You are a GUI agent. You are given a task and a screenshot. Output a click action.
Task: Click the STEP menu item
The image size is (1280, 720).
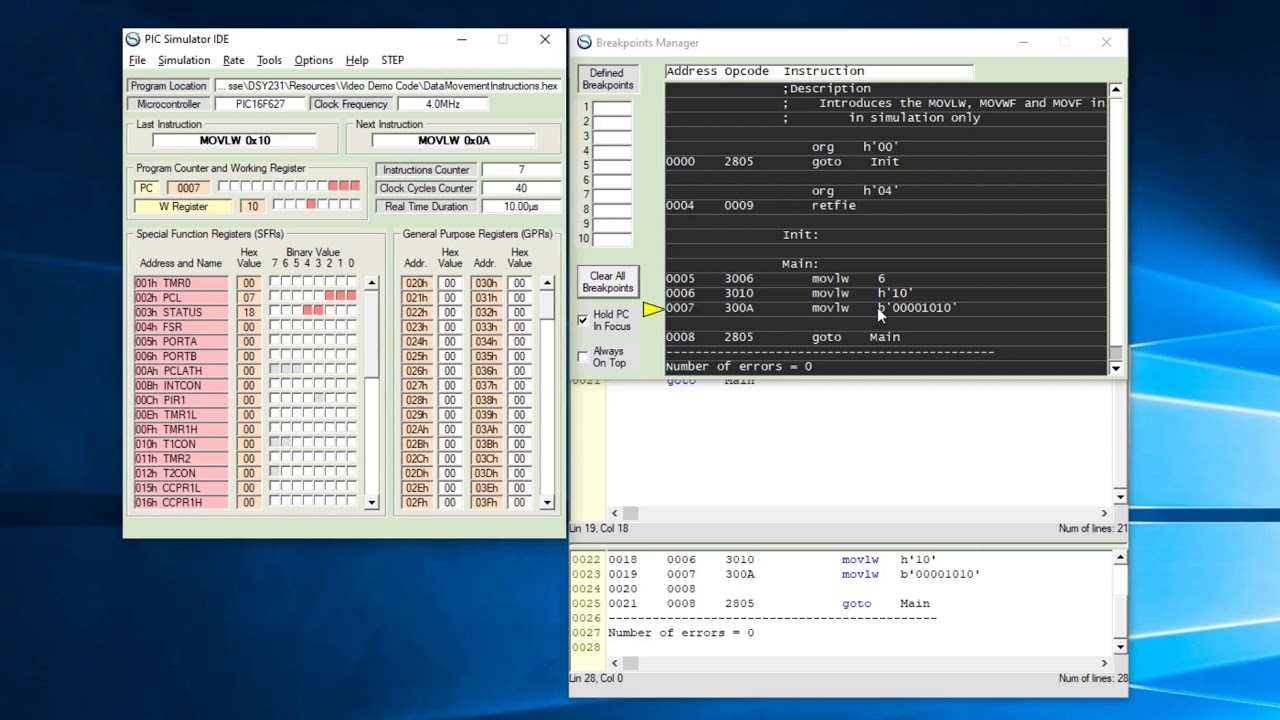click(392, 60)
